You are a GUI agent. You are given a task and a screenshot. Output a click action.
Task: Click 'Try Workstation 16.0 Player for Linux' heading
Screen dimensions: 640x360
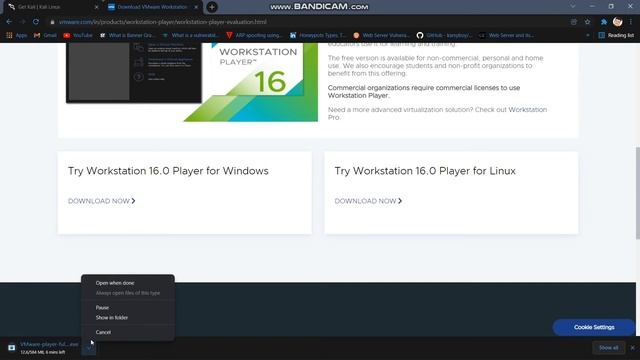(x=425, y=171)
